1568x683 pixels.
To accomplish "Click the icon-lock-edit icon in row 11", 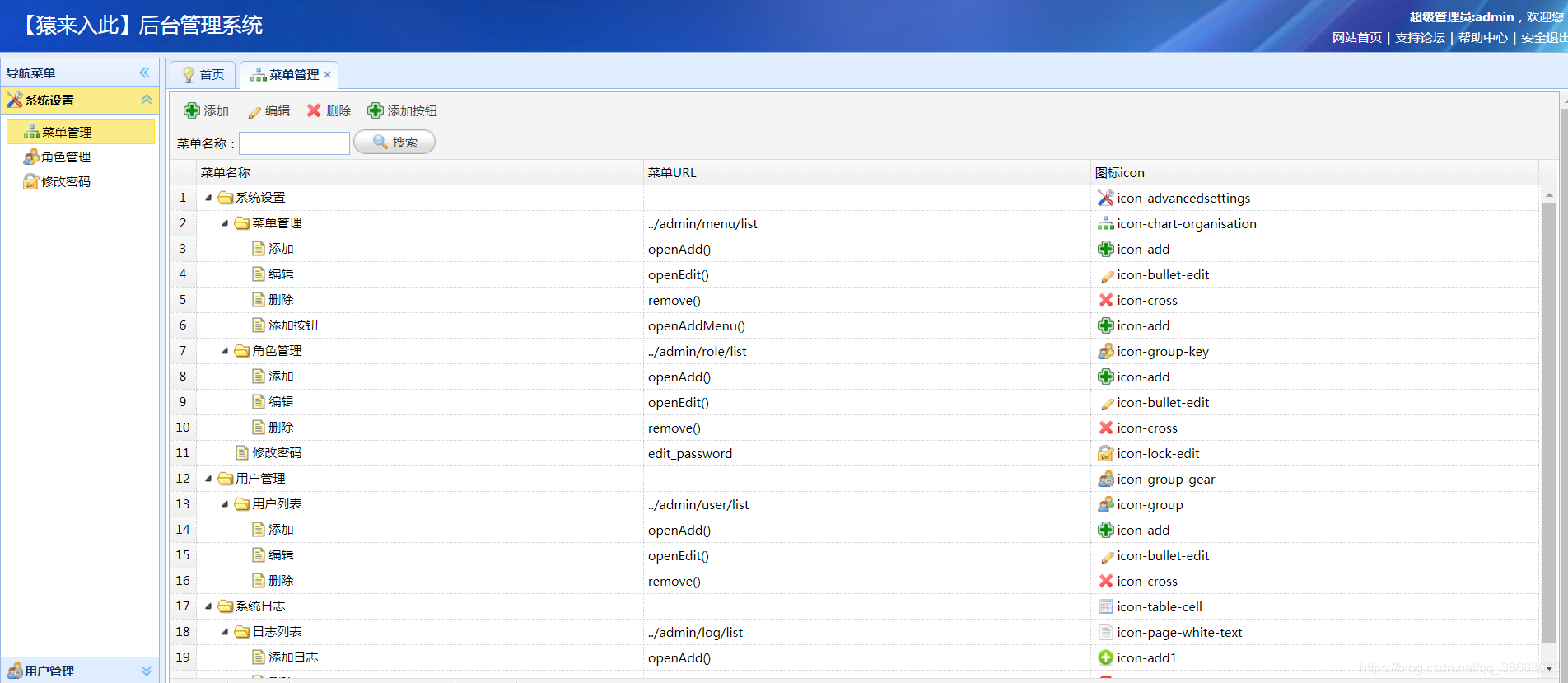I will (1106, 453).
